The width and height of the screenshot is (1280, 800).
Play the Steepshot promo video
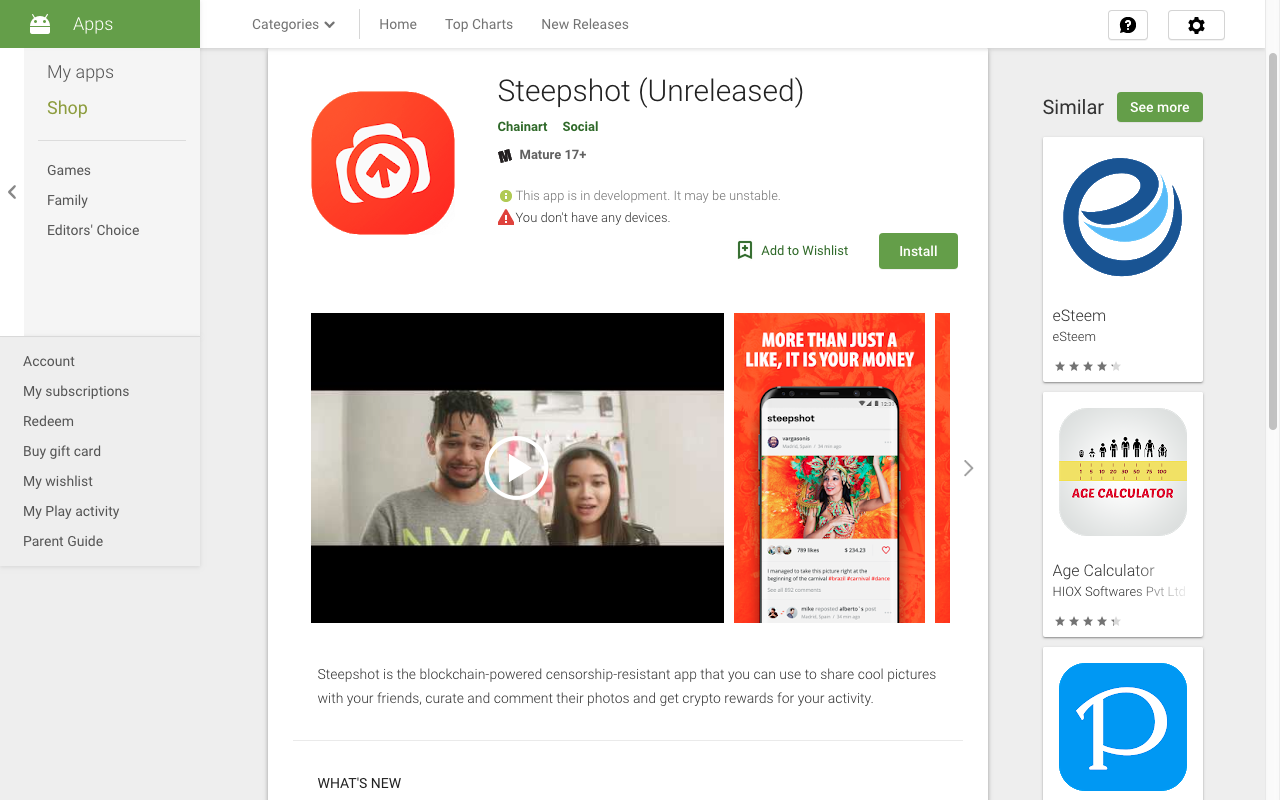(x=516, y=468)
